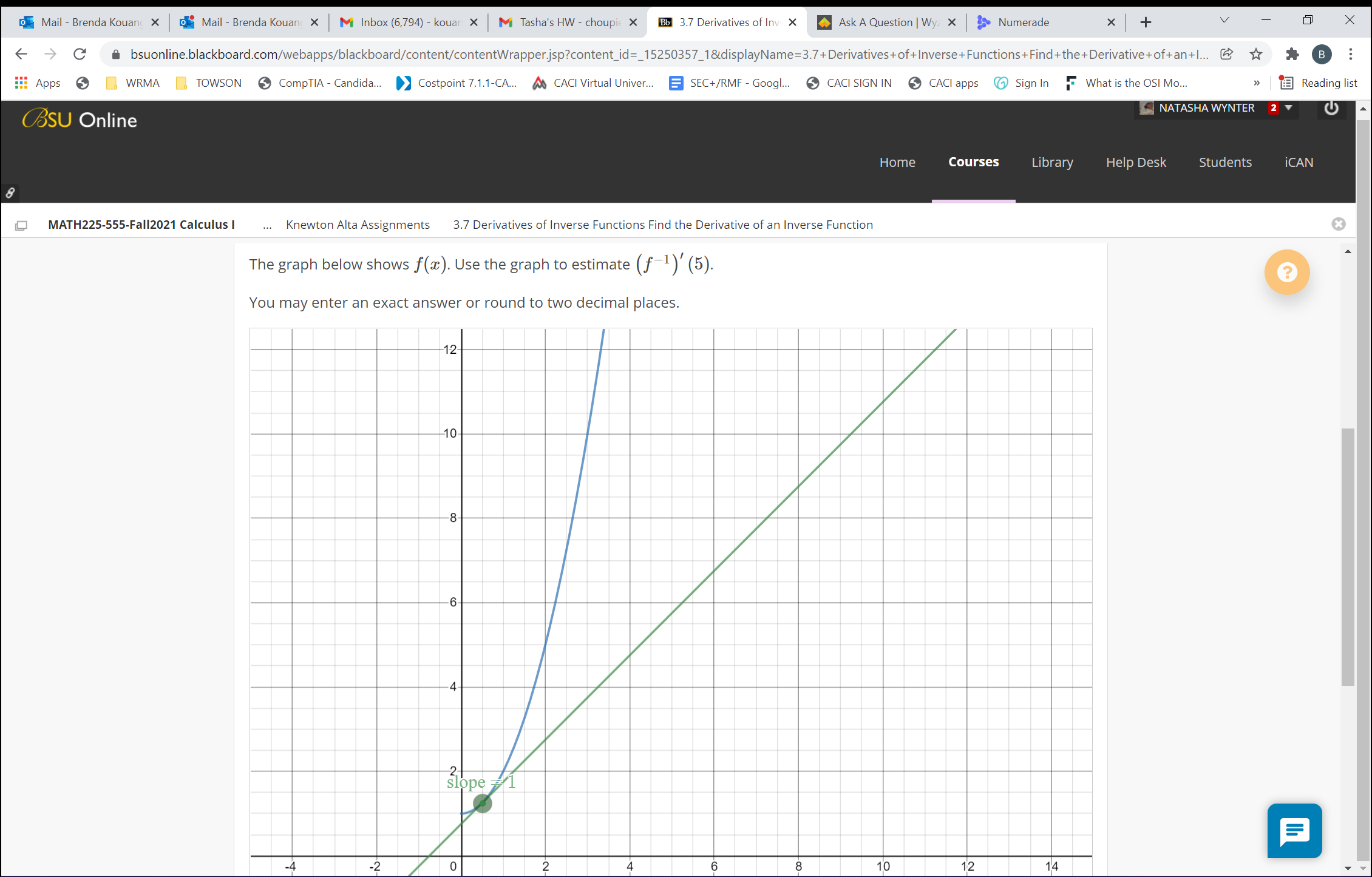Click the share icon in the address bar
Image resolution: width=1372 pixels, height=877 pixels.
coord(1227,54)
